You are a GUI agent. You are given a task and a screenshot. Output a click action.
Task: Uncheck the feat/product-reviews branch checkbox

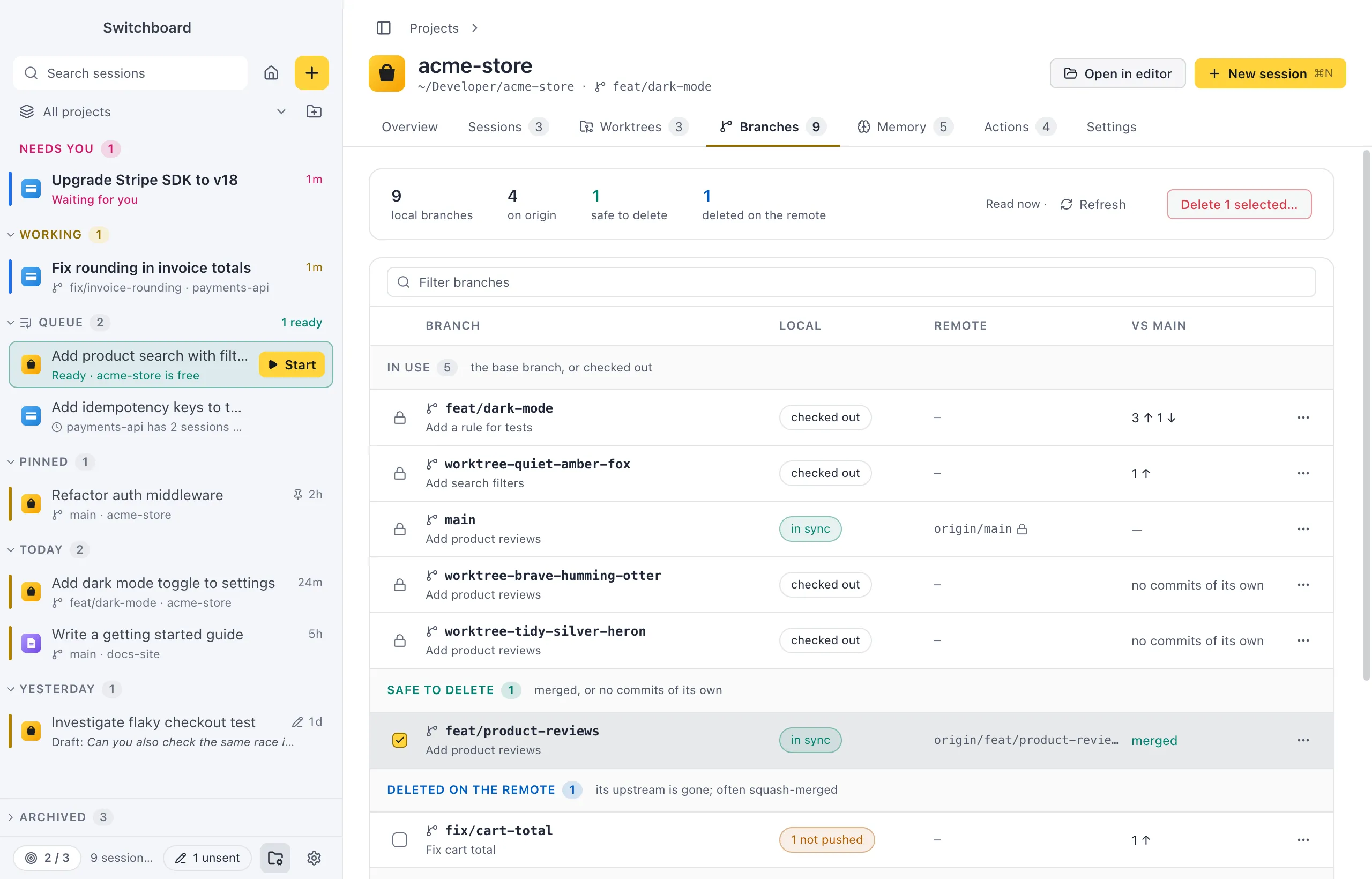coord(400,740)
